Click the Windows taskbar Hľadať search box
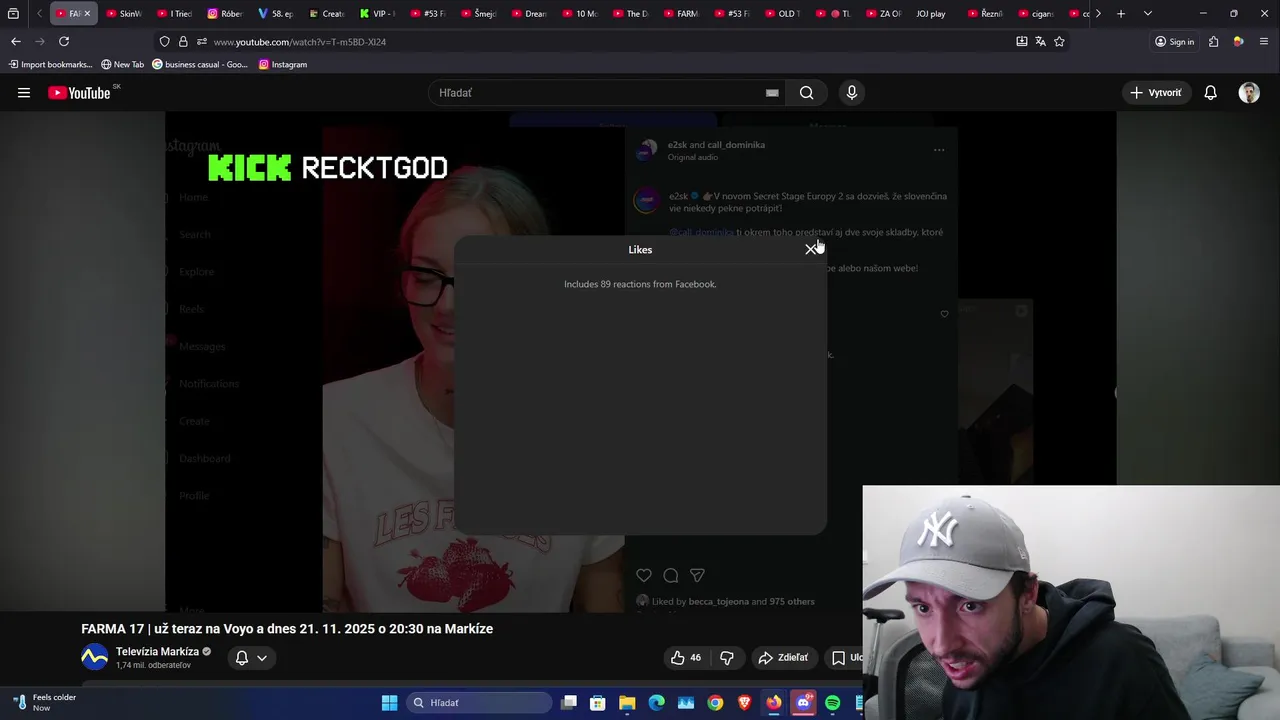 coord(479,703)
